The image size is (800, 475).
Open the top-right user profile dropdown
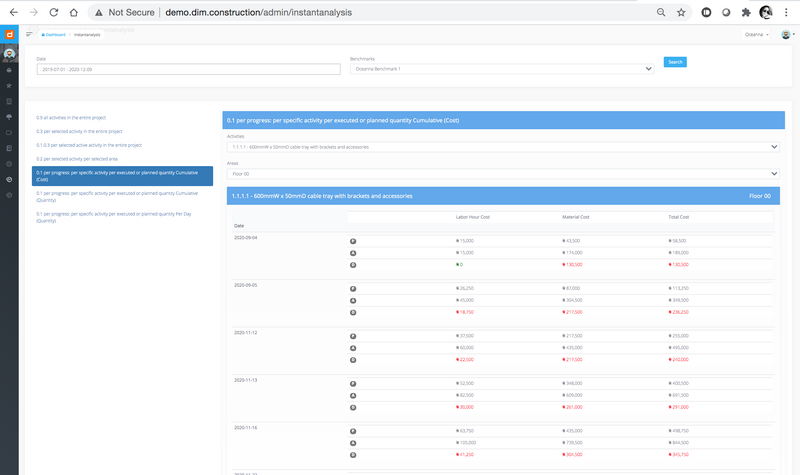(788, 35)
